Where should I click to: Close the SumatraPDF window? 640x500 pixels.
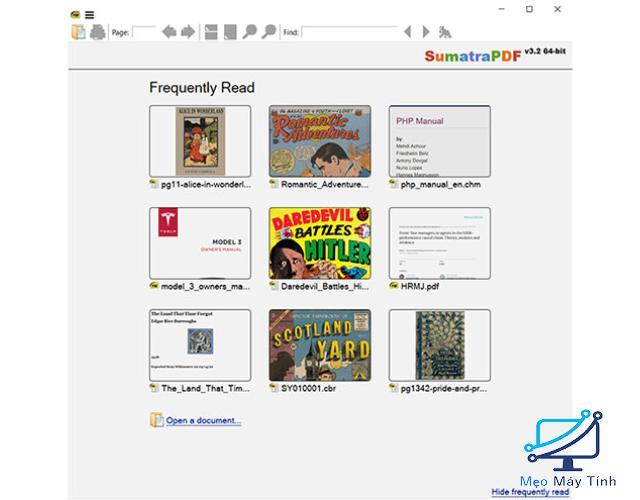558,9
